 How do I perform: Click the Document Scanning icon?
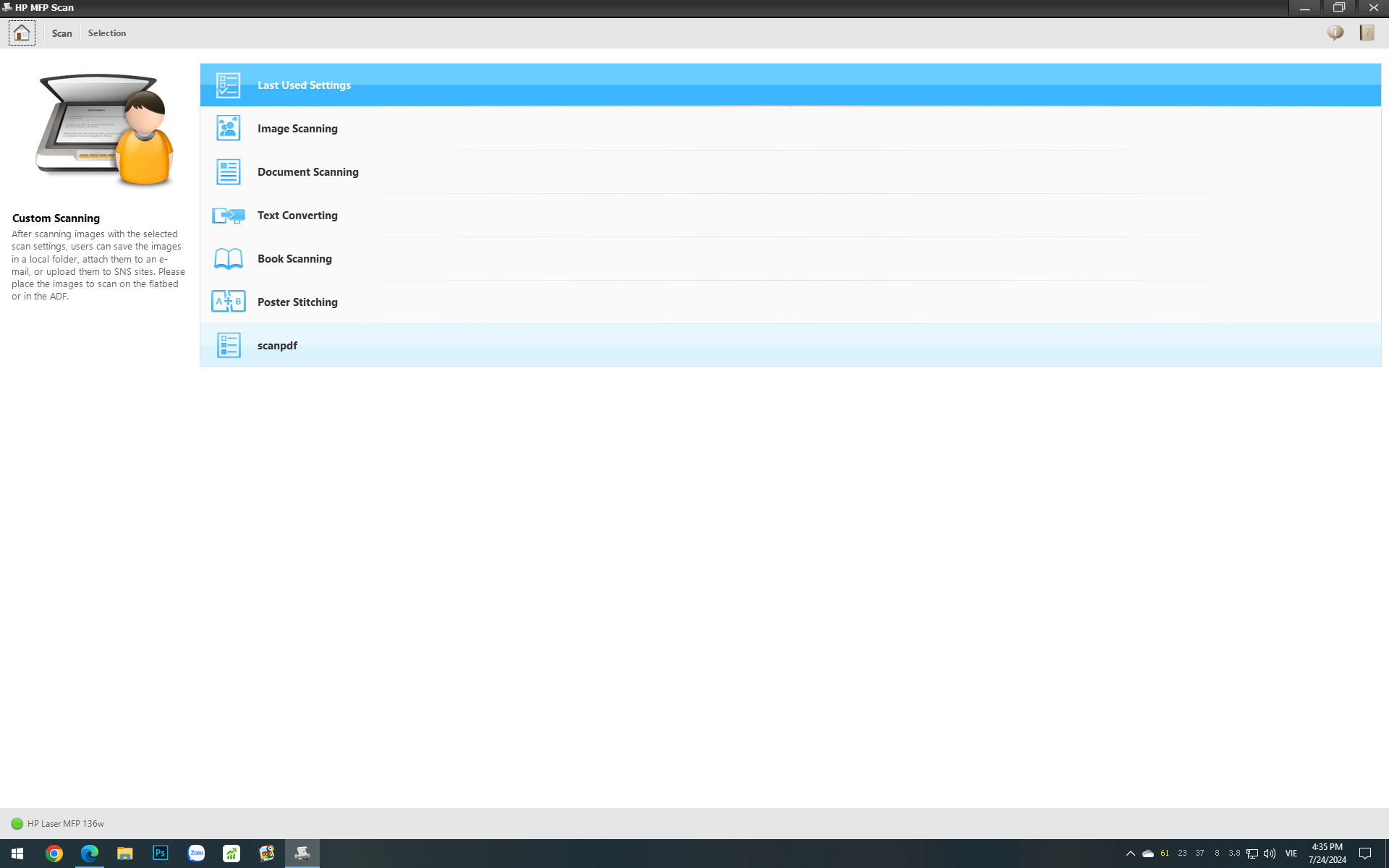pyautogui.click(x=228, y=172)
